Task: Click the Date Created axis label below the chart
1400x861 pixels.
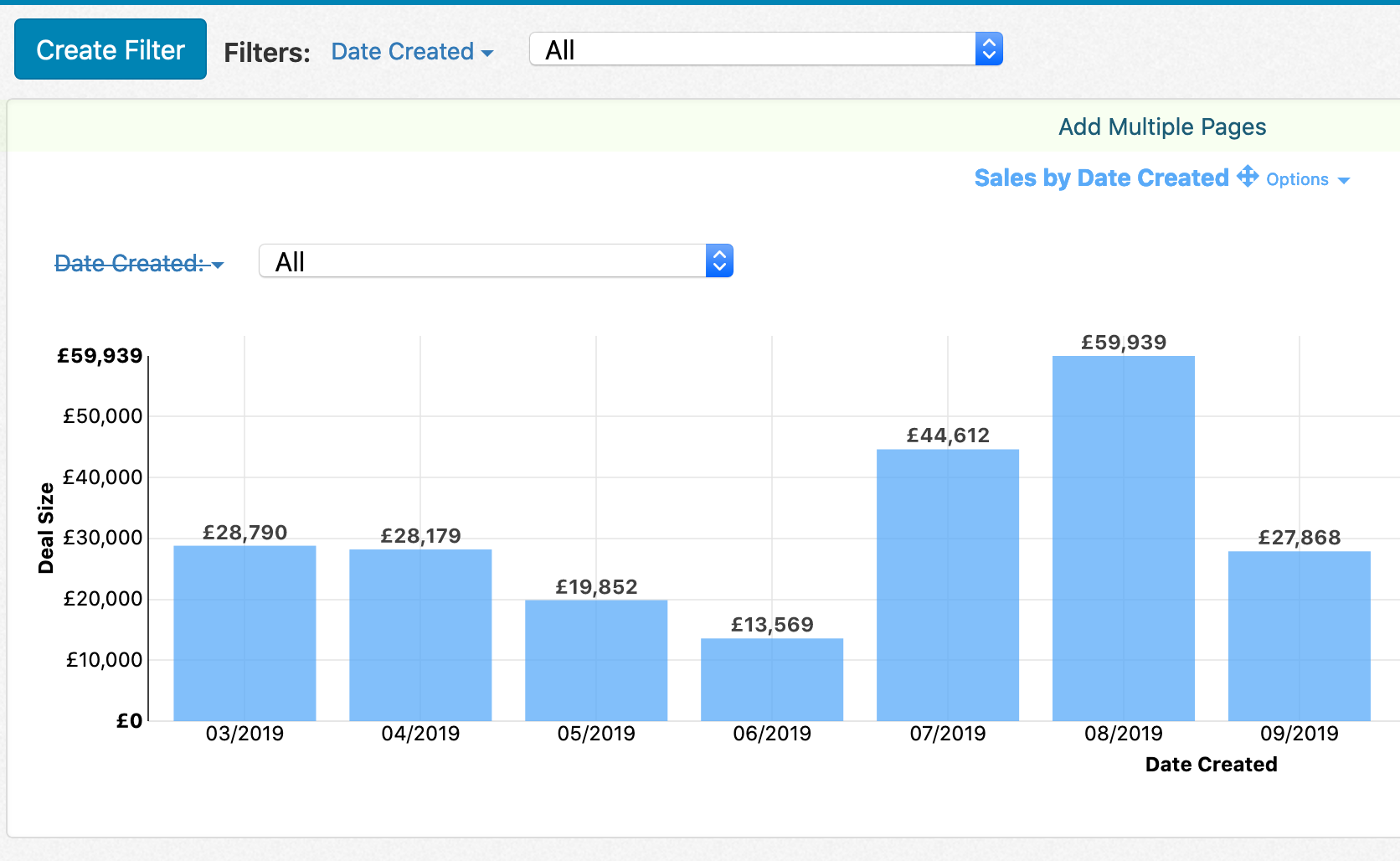Action: pos(1211,764)
